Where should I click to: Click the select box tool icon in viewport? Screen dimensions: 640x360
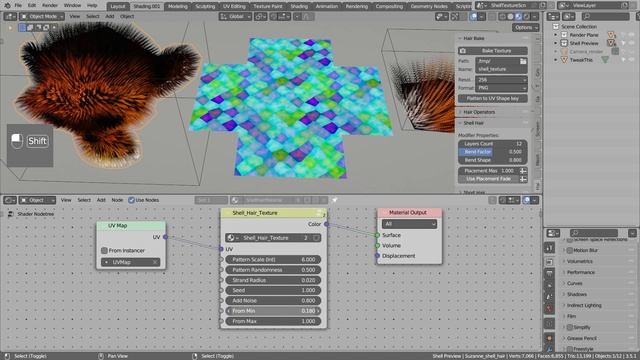pos(22,27)
